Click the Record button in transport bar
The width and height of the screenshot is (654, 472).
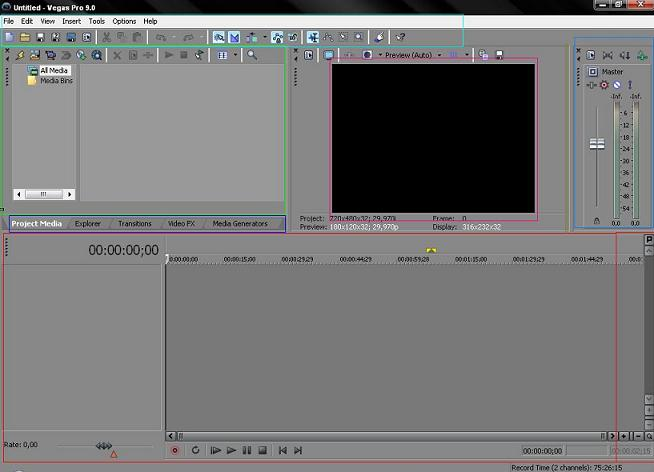(175, 451)
